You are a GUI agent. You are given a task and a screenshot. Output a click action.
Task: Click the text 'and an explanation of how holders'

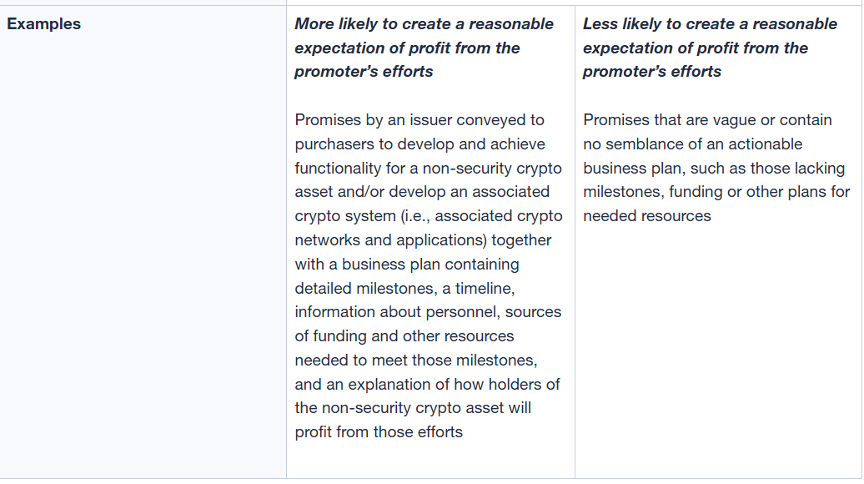point(427,384)
